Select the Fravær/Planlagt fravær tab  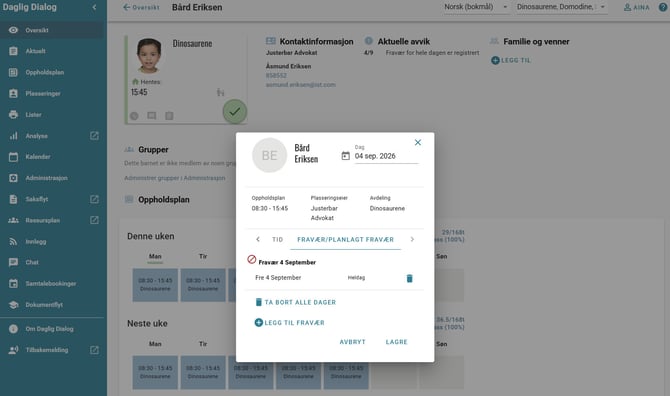click(345, 240)
